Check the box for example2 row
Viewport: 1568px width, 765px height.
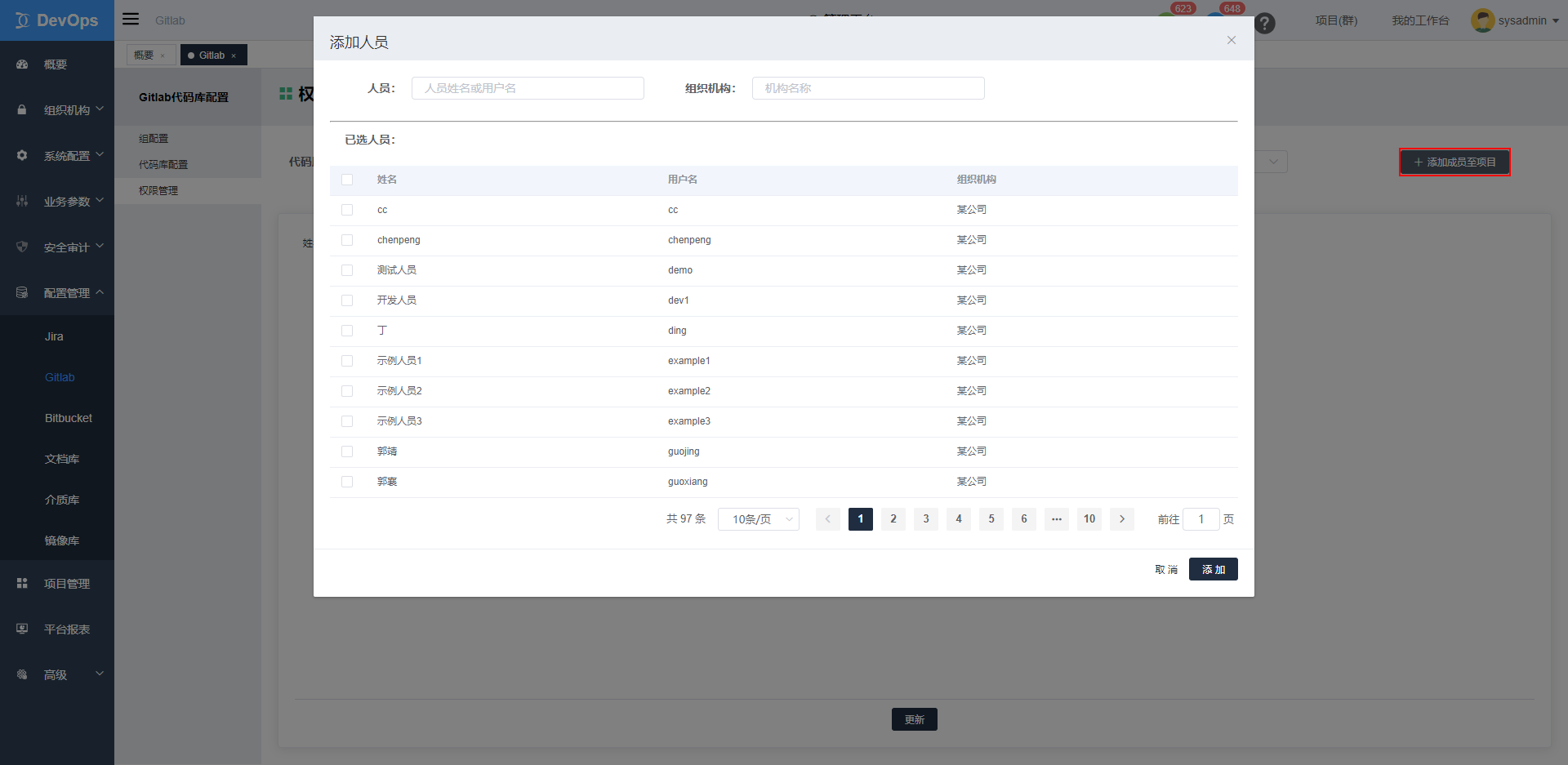click(x=347, y=391)
